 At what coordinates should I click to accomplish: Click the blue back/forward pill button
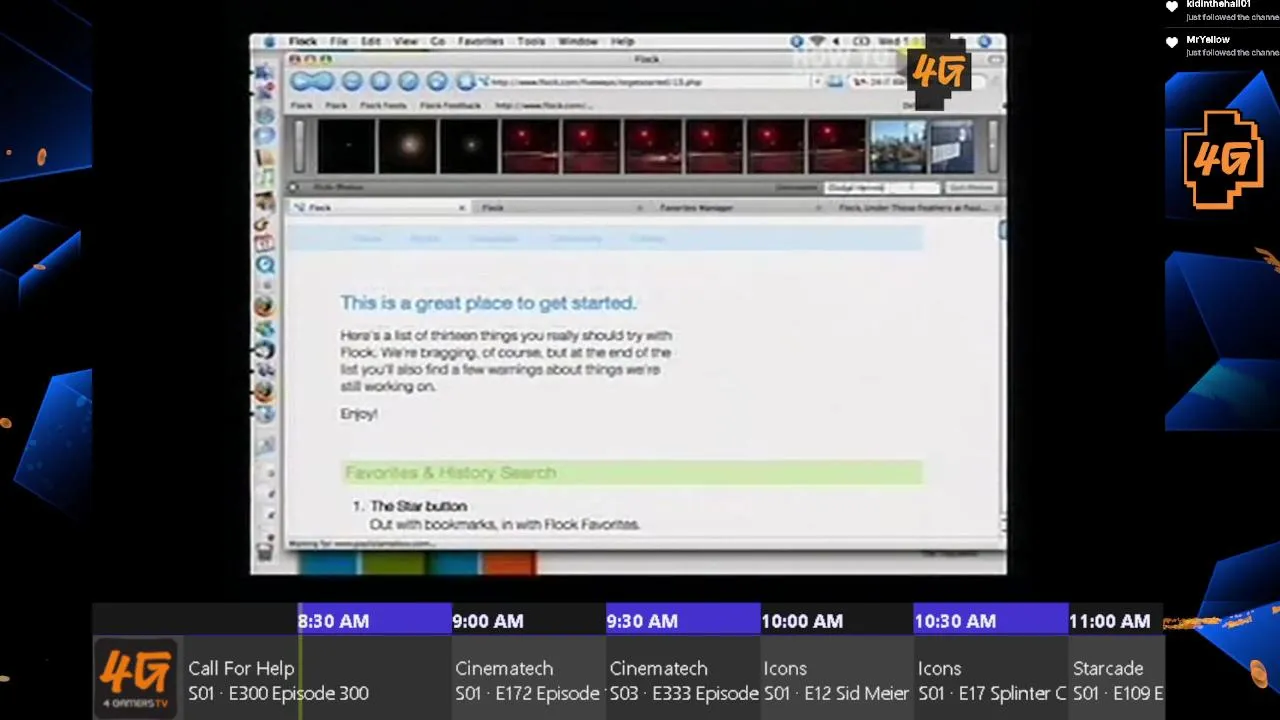point(312,82)
